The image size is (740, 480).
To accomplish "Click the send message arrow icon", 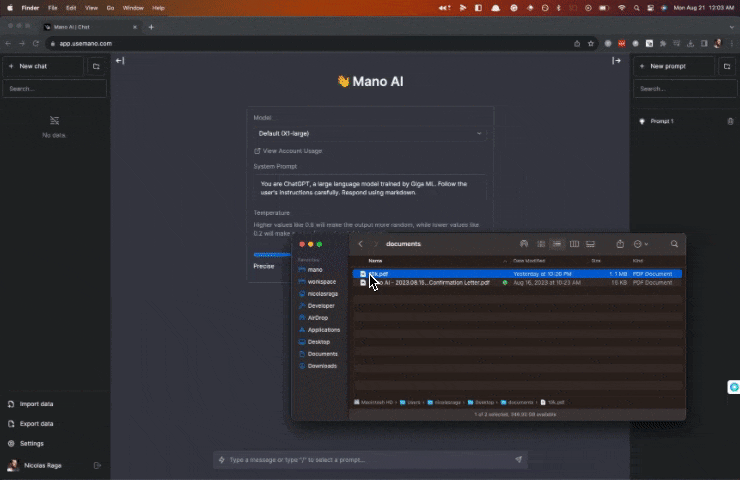I will tap(518, 460).
